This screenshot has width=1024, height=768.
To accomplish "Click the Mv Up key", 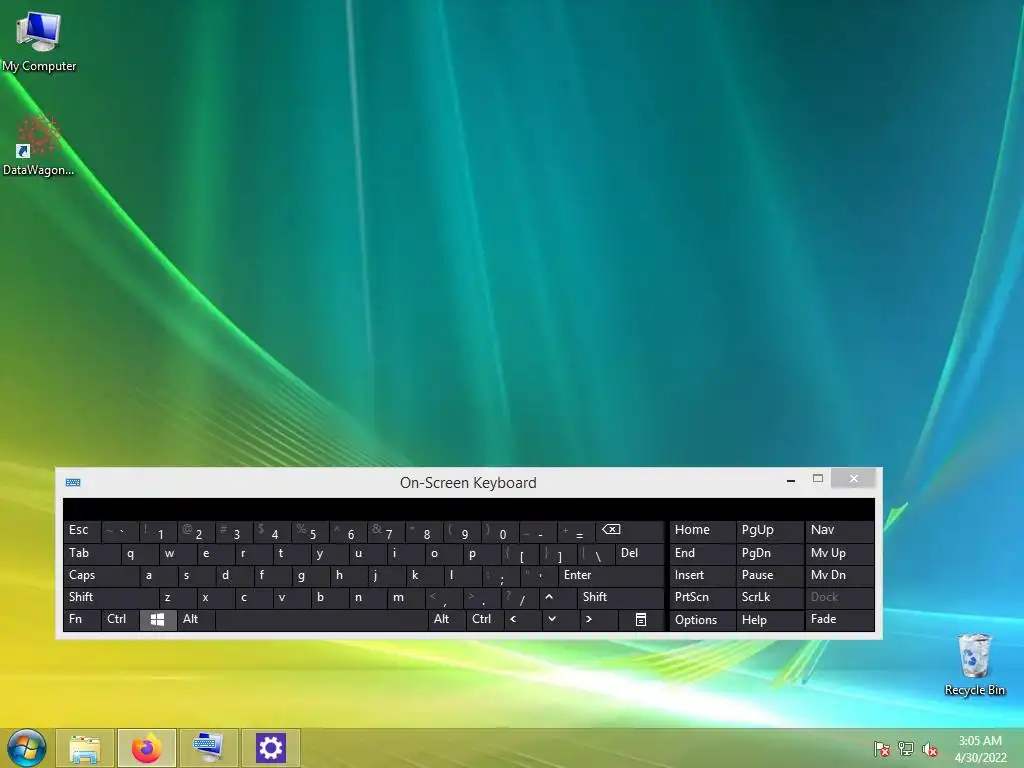I will [840, 554].
